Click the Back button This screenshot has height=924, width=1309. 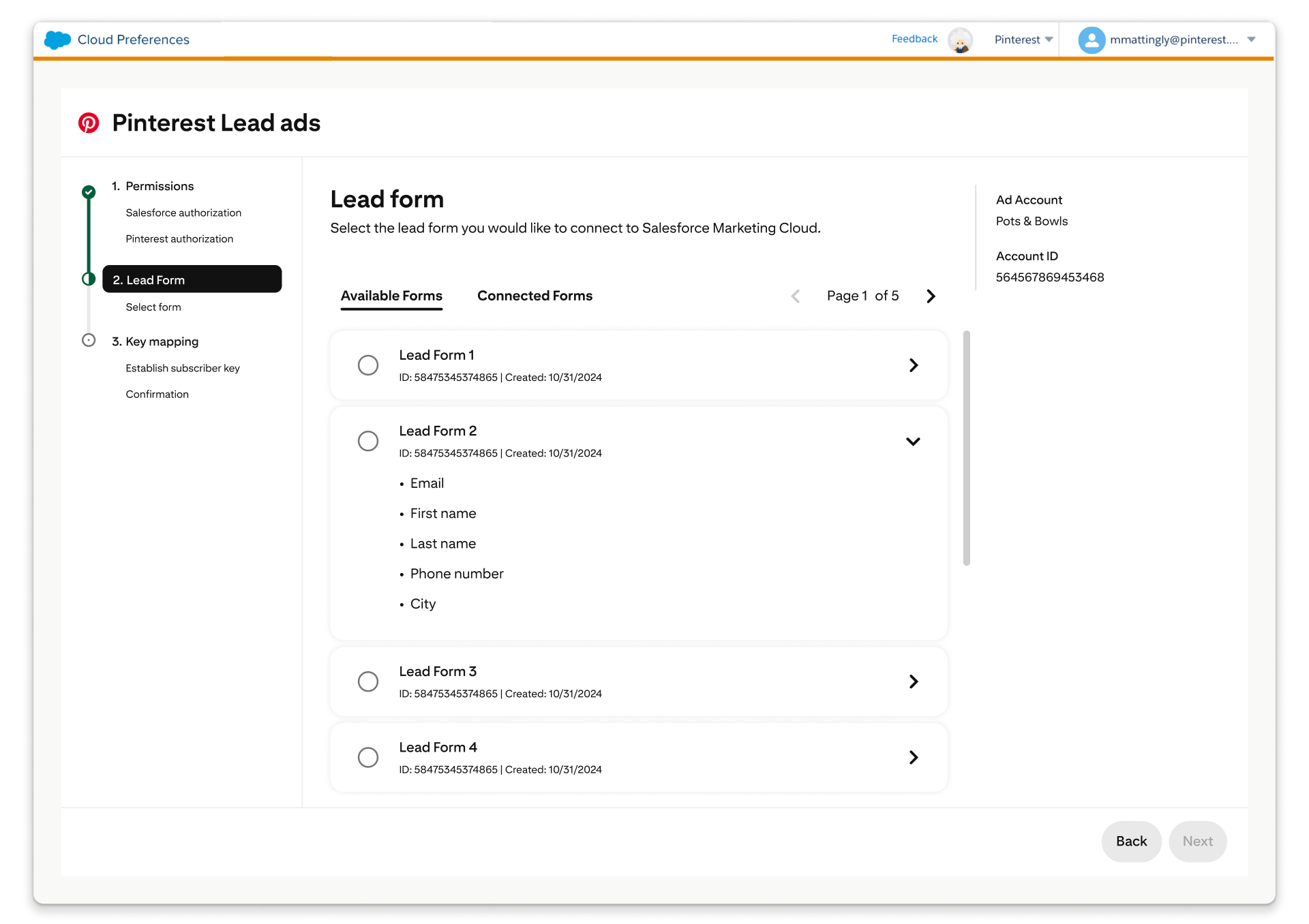pyautogui.click(x=1131, y=842)
